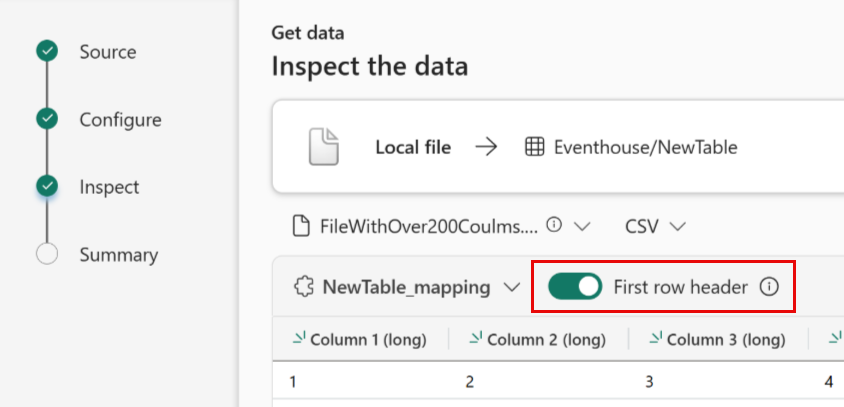The height and width of the screenshot is (407, 844).
Task: Click the Eventhouse/NewTable destination text
Action: (645, 147)
